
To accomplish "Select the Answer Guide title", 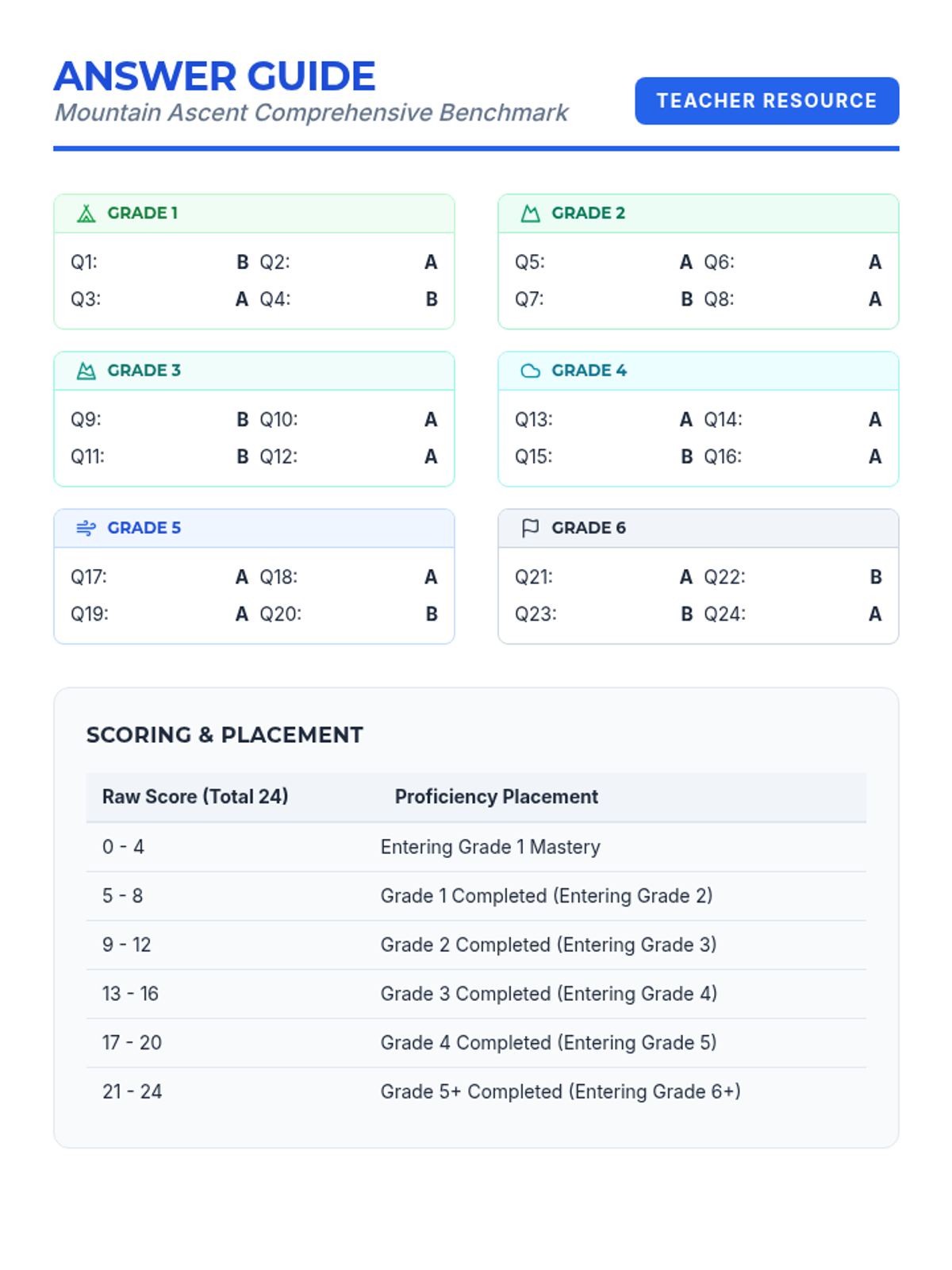I will [214, 76].
